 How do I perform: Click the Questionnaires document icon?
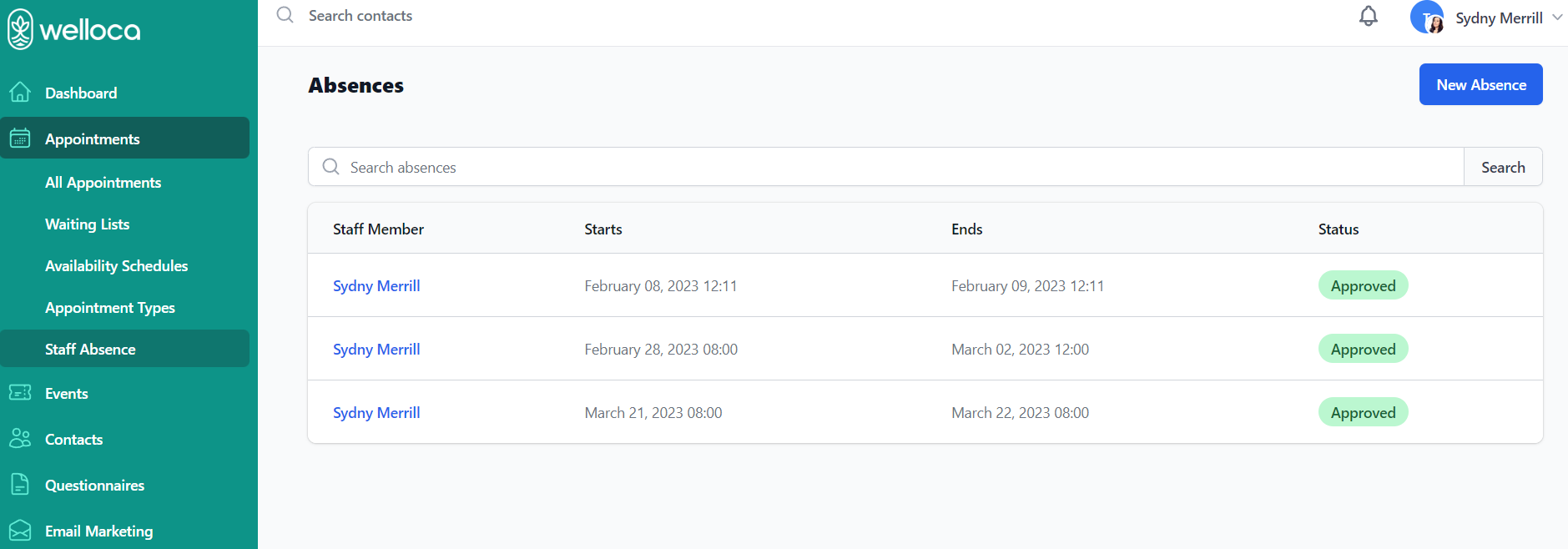[x=20, y=485]
